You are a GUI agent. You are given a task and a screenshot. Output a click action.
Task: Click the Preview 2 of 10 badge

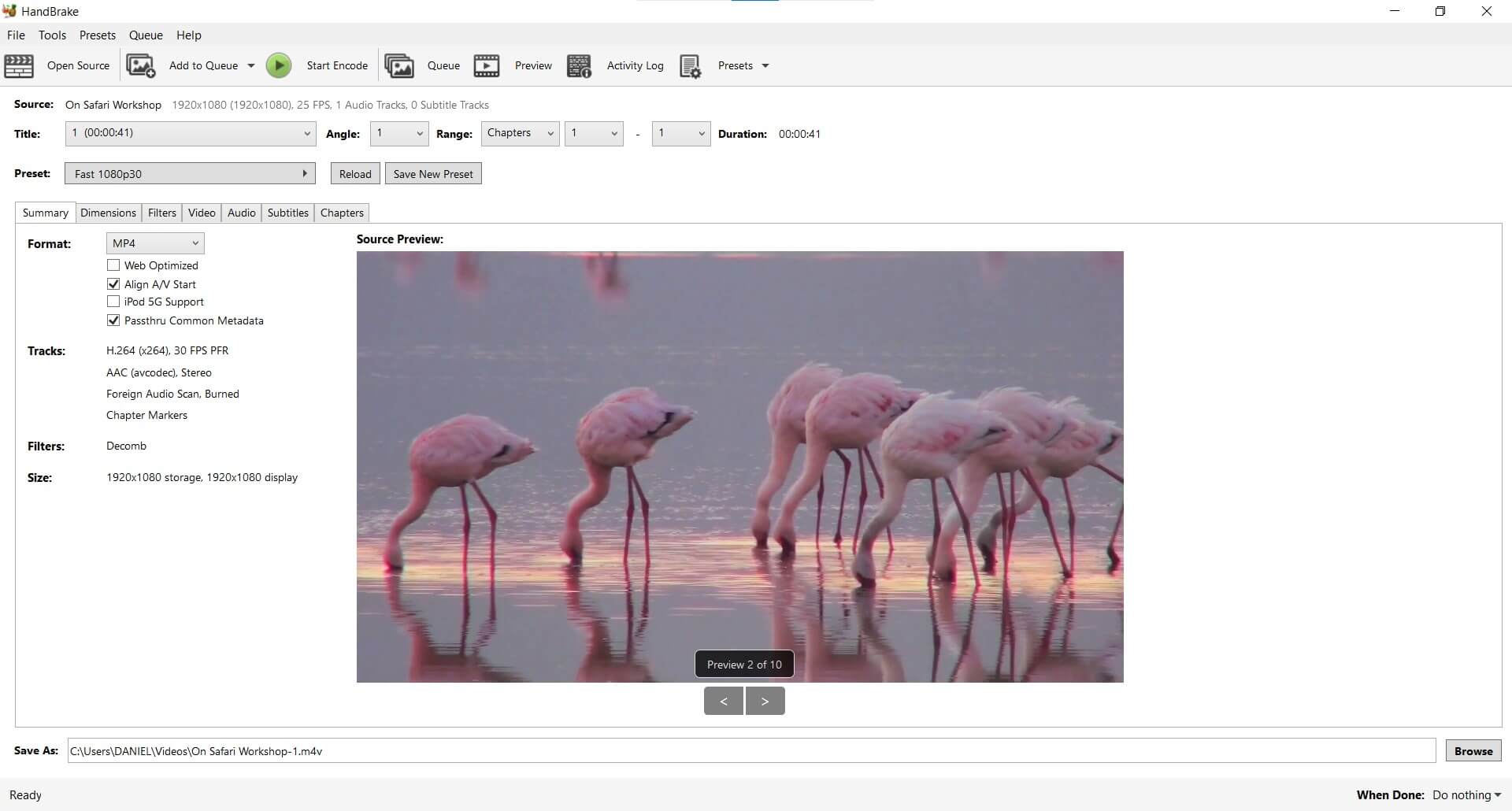coord(744,665)
